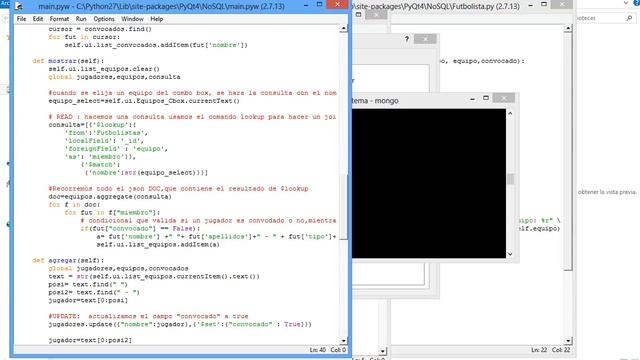
Task: Click 'Col: 0' status in main.pyw
Action: tap(338, 350)
